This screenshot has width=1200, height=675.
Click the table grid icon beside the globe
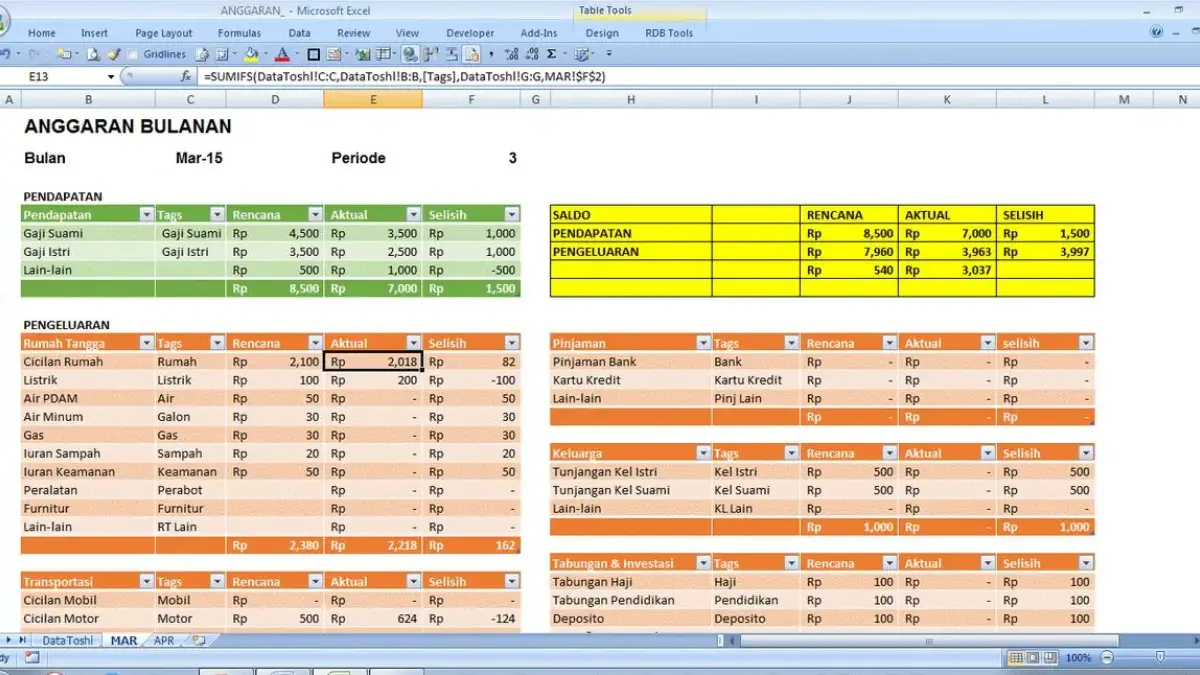(382, 54)
